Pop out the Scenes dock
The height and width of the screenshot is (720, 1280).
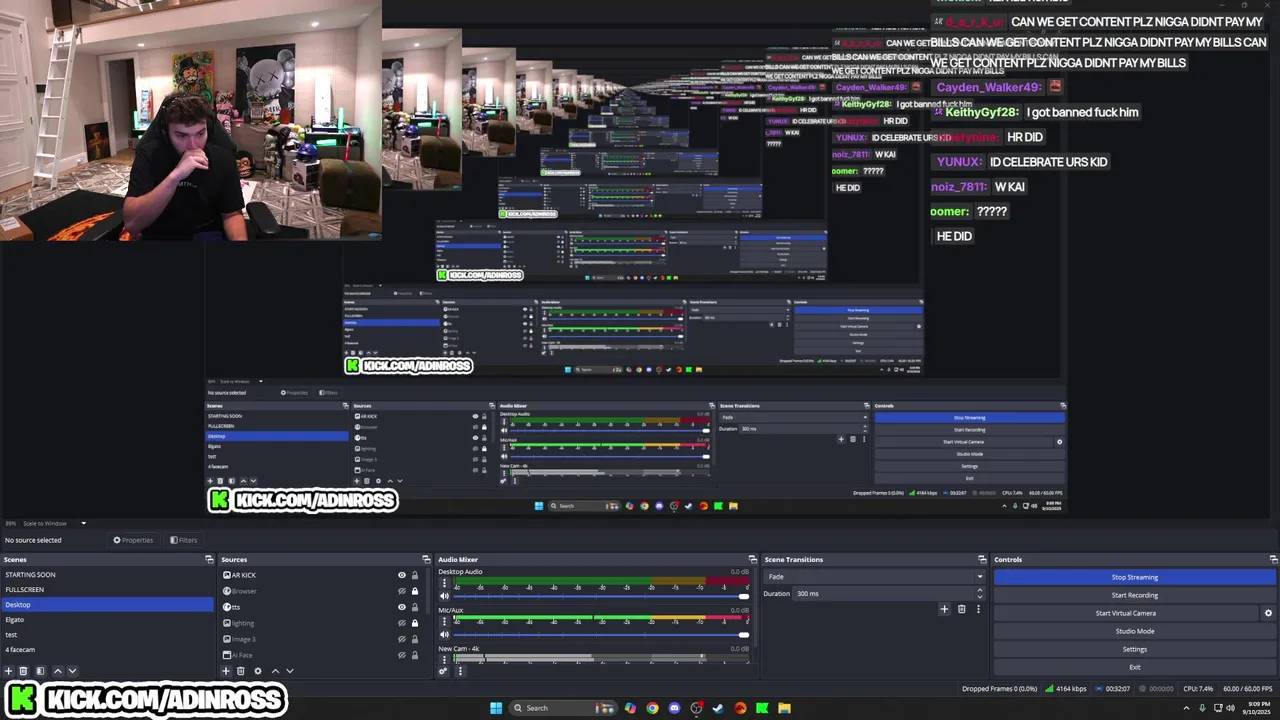tap(209, 559)
